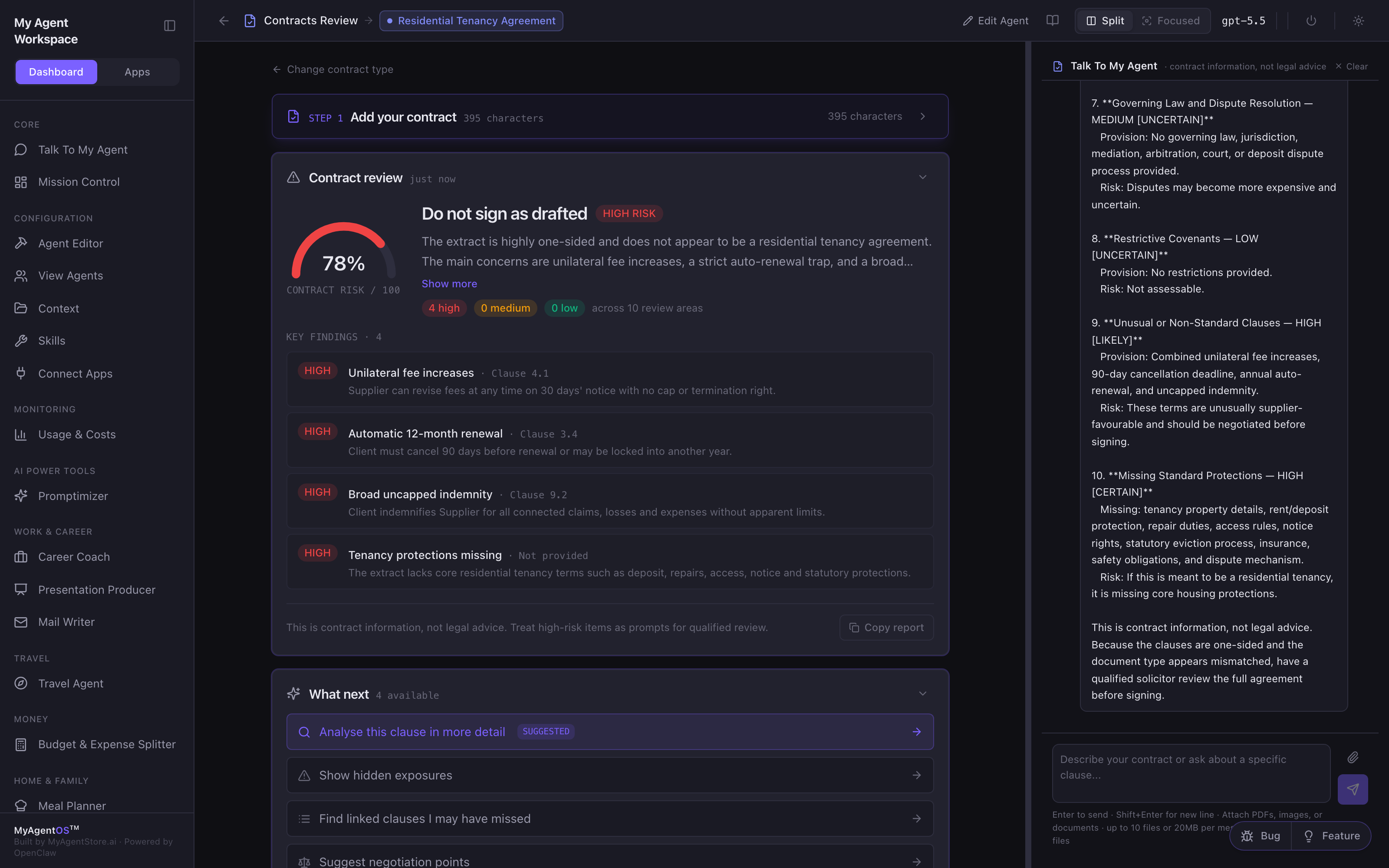Open Context section
Screen dimensions: 1389x868
(x=96, y=308)
